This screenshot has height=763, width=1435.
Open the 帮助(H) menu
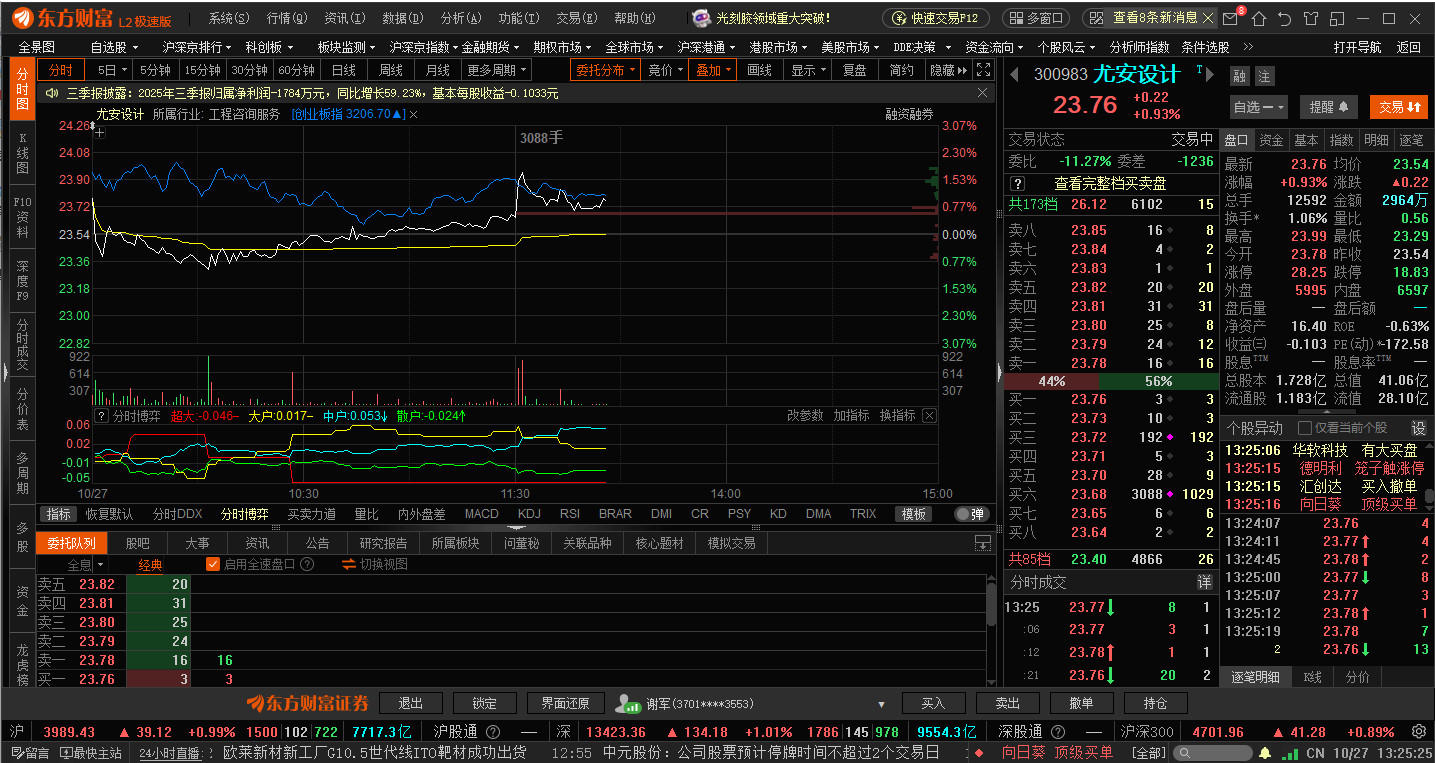click(x=634, y=18)
